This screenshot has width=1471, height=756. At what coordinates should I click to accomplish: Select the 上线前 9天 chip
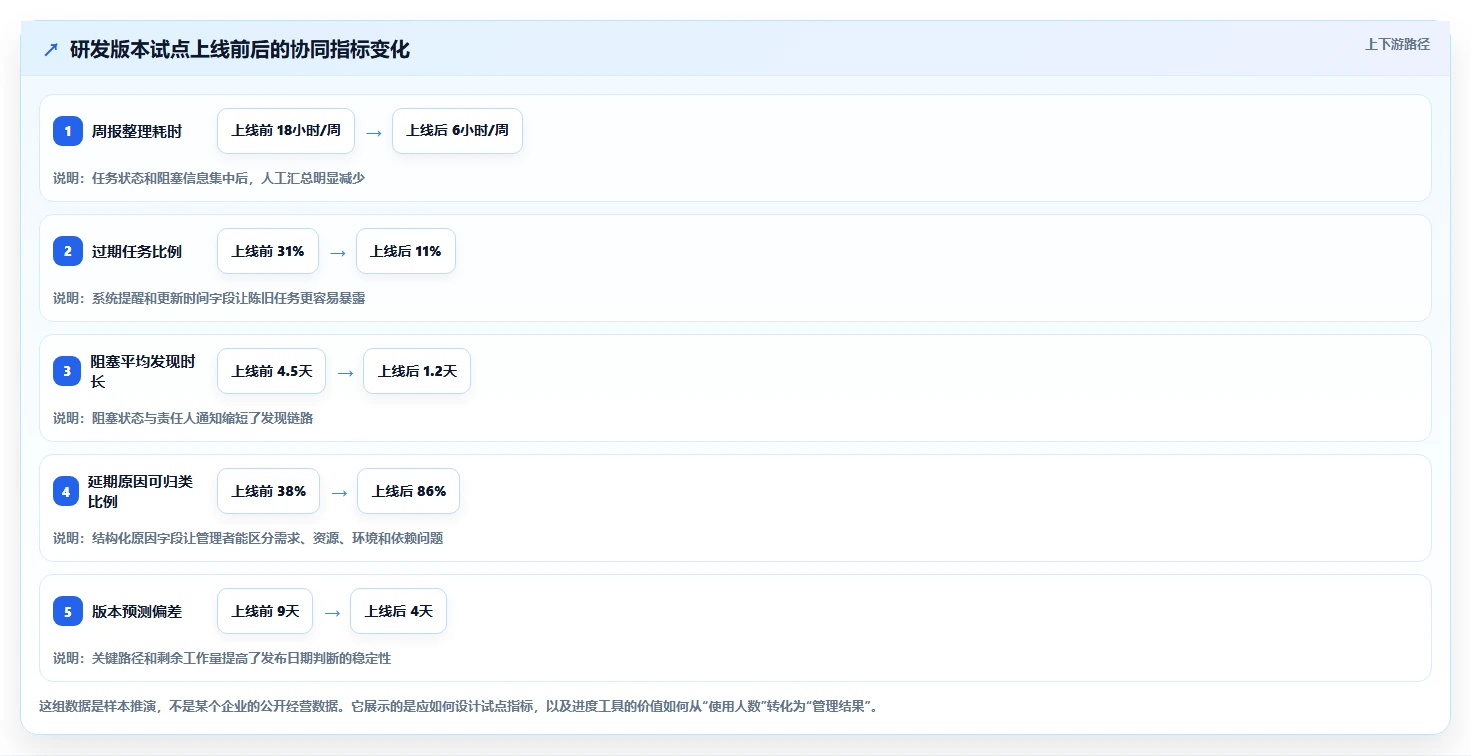[265, 611]
